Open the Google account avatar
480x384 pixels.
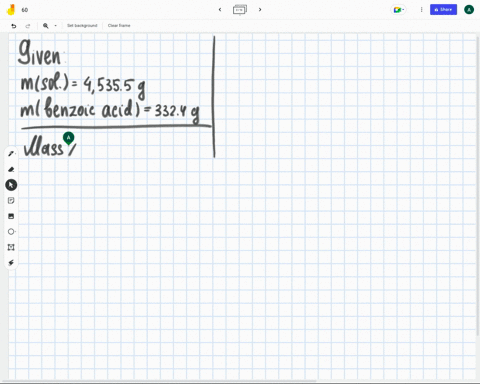[x=469, y=10]
